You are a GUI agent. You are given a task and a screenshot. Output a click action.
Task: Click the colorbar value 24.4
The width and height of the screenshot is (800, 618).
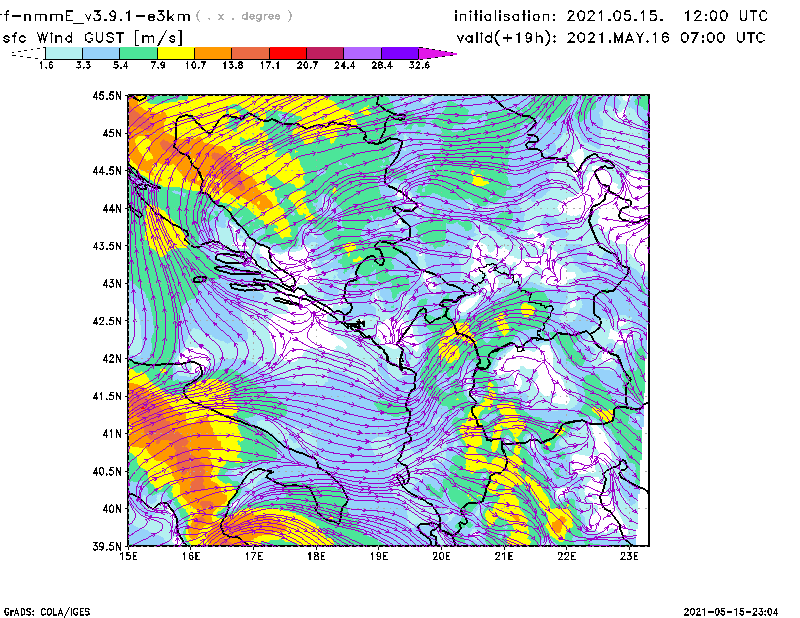344,65
